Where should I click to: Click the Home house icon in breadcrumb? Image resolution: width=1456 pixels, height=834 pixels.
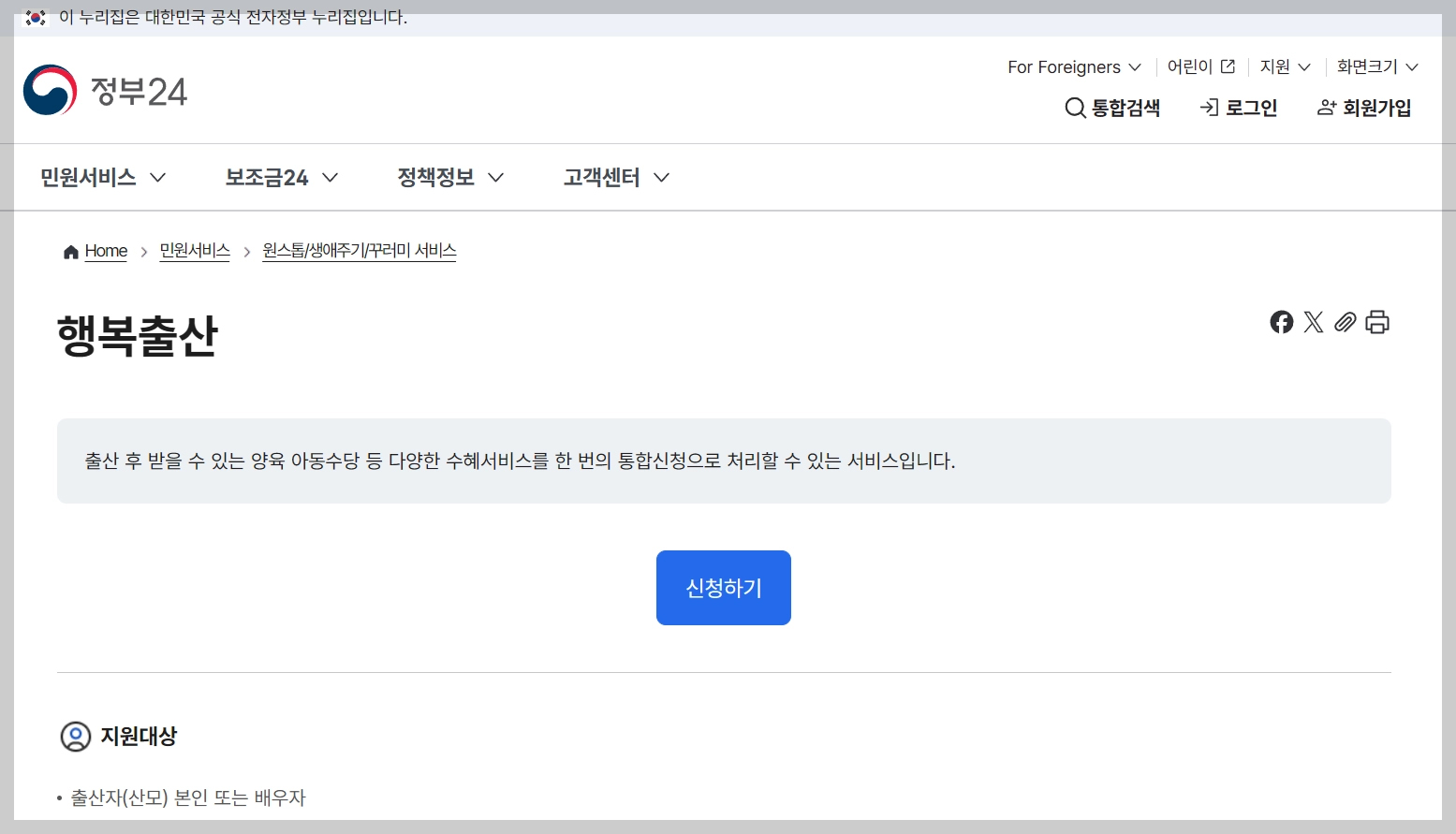point(69,250)
